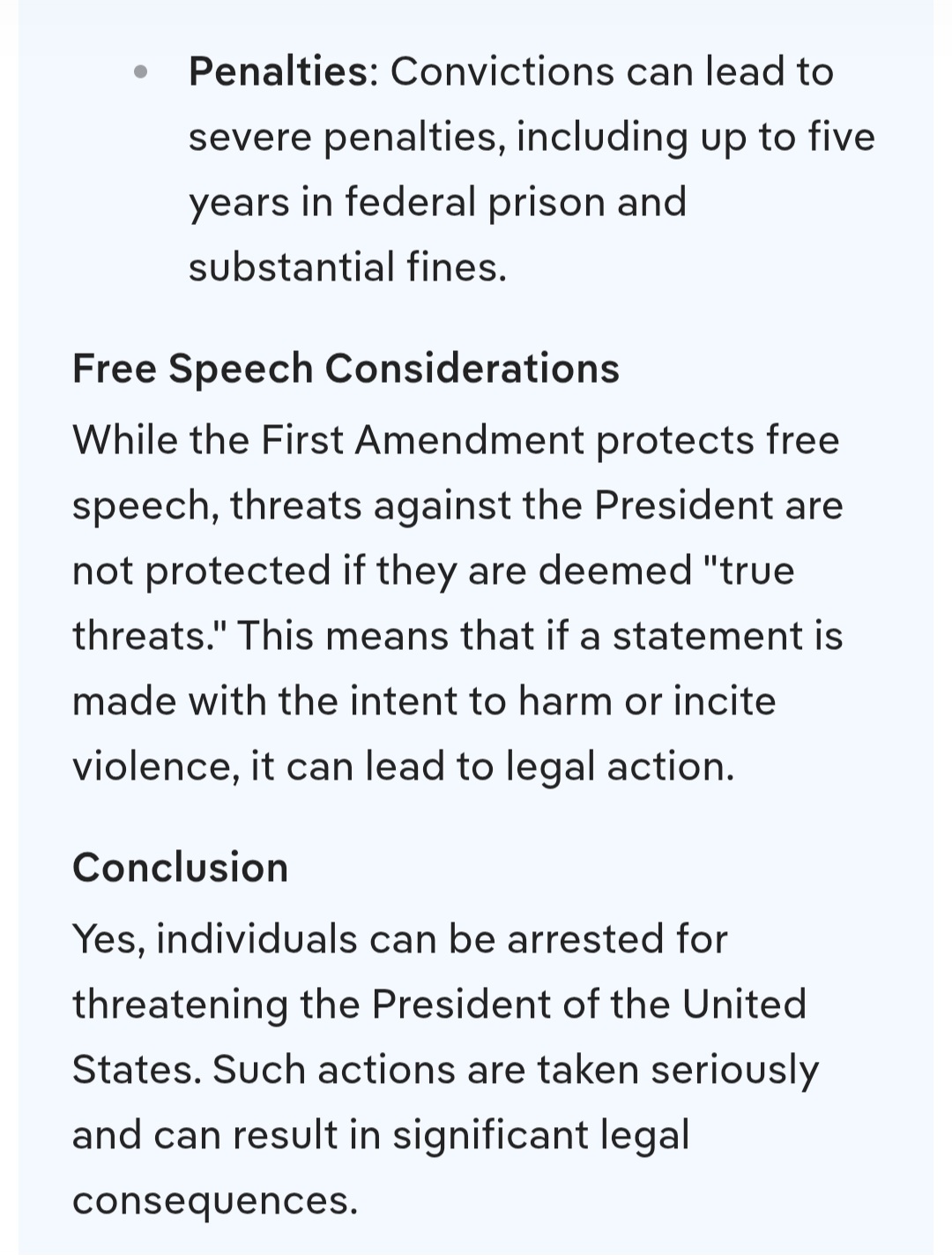This screenshot has width=952, height=1255.
Task: Click the "Free Speech Considerations" heading
Action: [346, 368]
